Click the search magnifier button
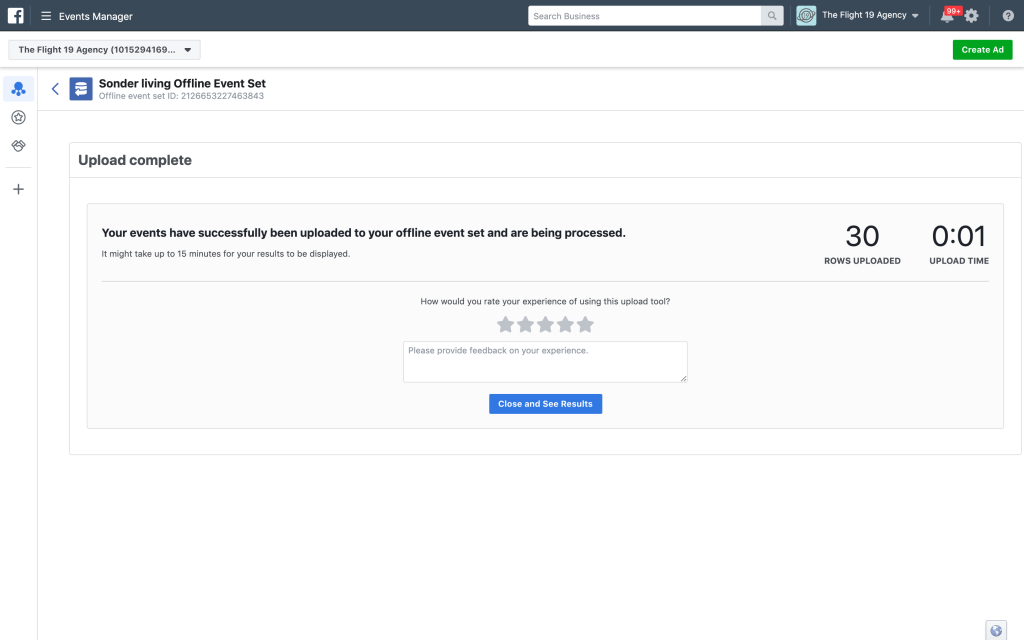1024x640 pixels. pos(772,16)
